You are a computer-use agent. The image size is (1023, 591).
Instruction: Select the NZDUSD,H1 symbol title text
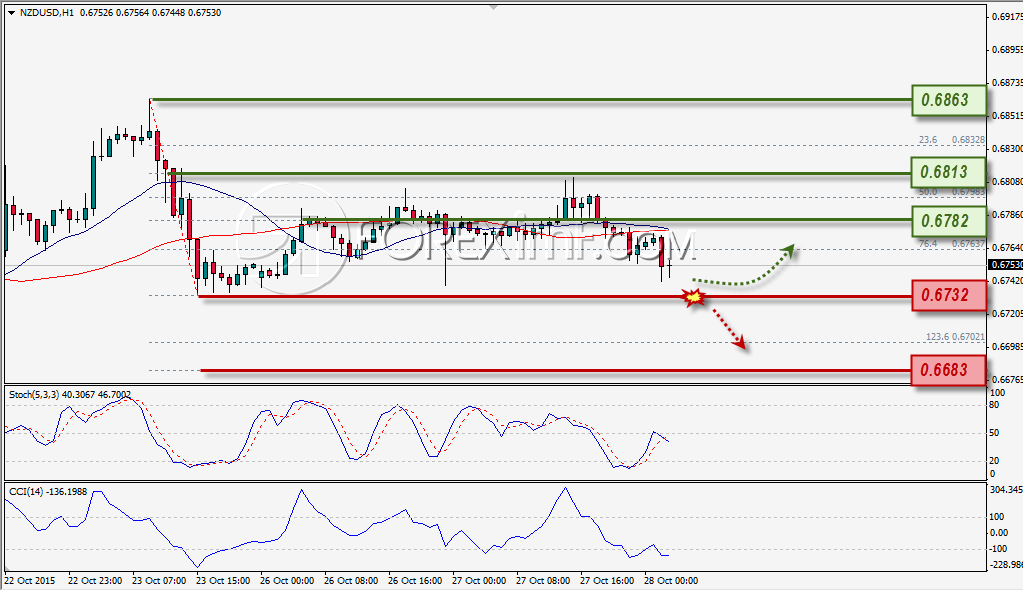[x=47, y=12]
